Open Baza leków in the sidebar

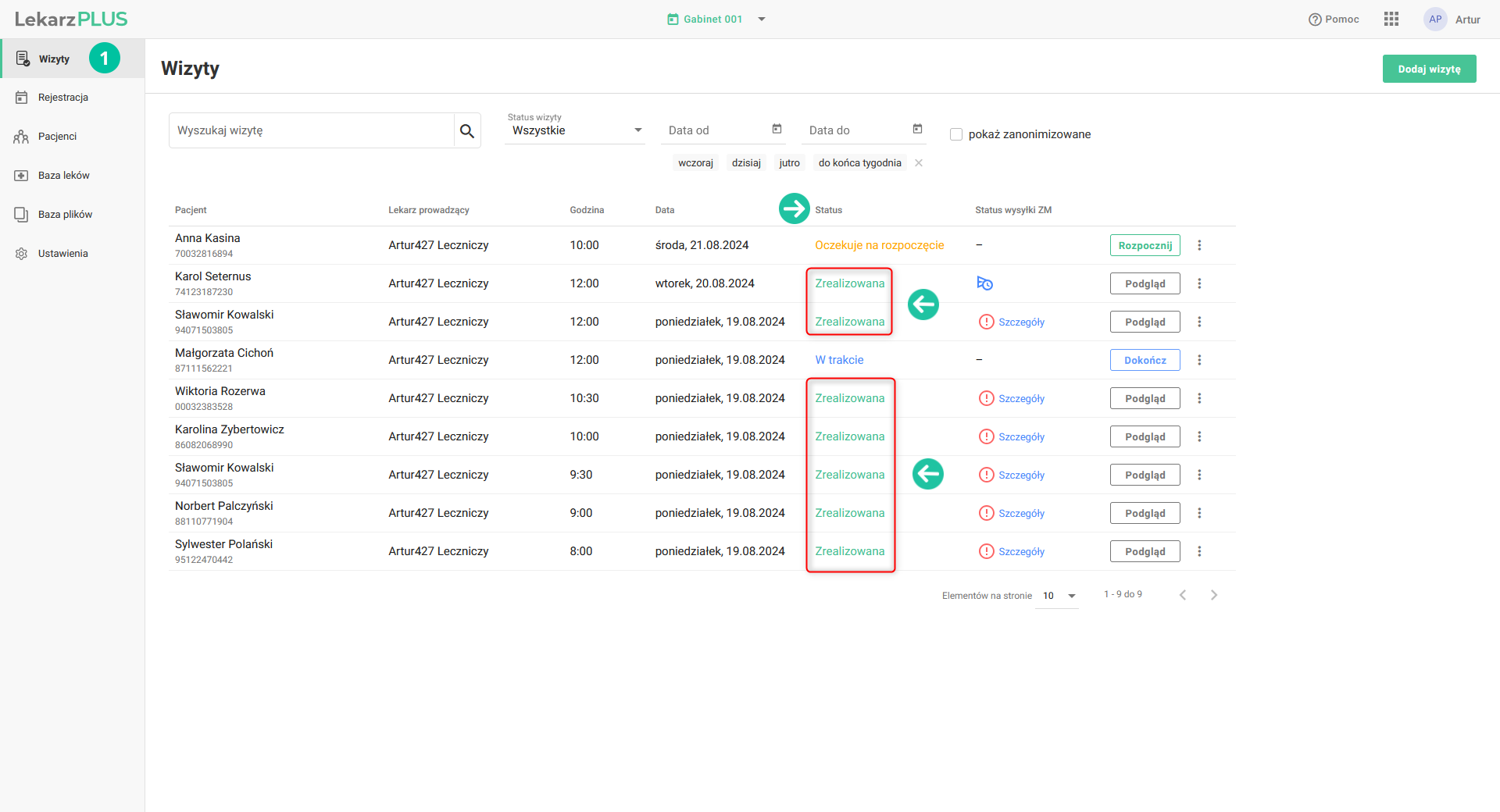click(x=63, y=176)
